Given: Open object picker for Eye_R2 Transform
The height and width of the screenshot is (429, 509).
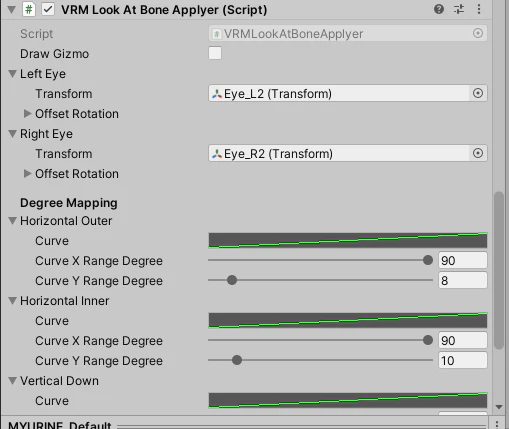Looking at the screenshot, I should (x=478, y=153).
